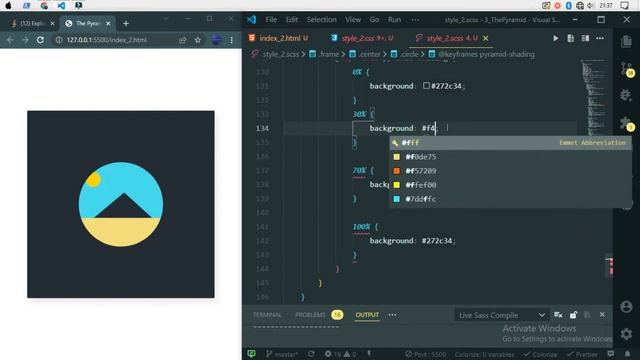Close the style_2.scss editor tab

[485, 38]
